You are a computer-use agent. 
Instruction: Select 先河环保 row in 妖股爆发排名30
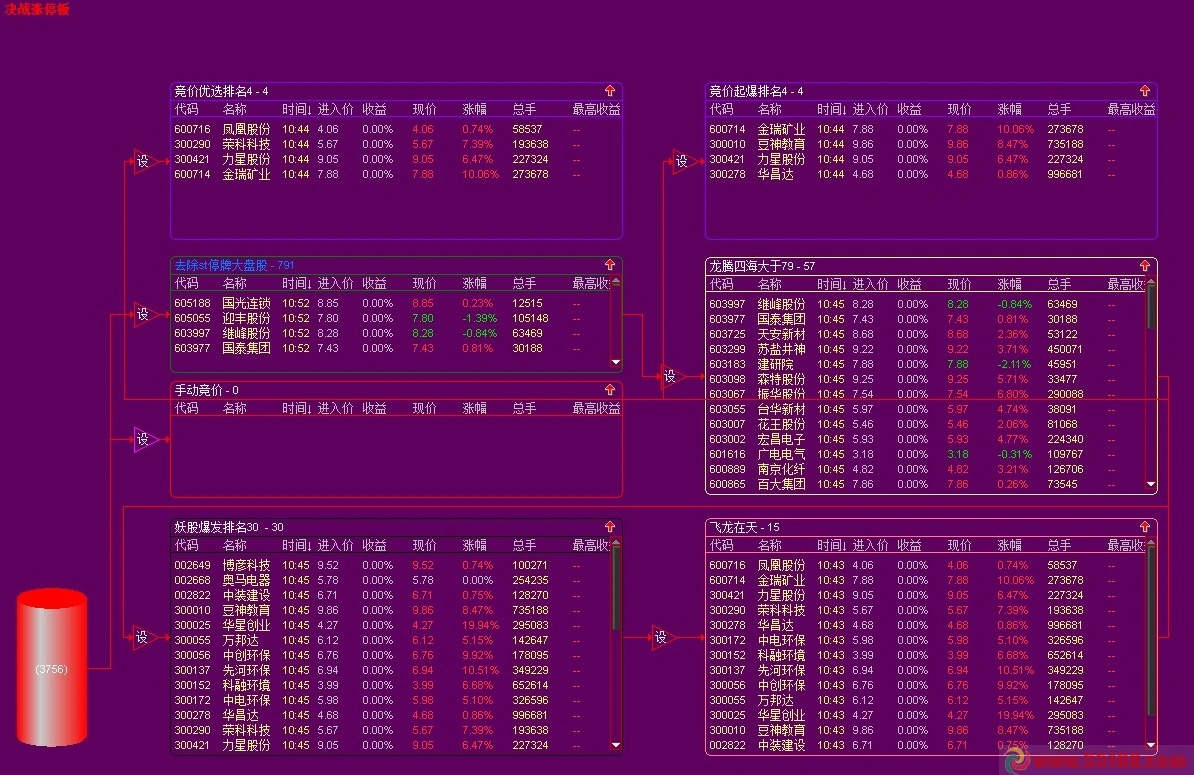(x=391, y=670)
